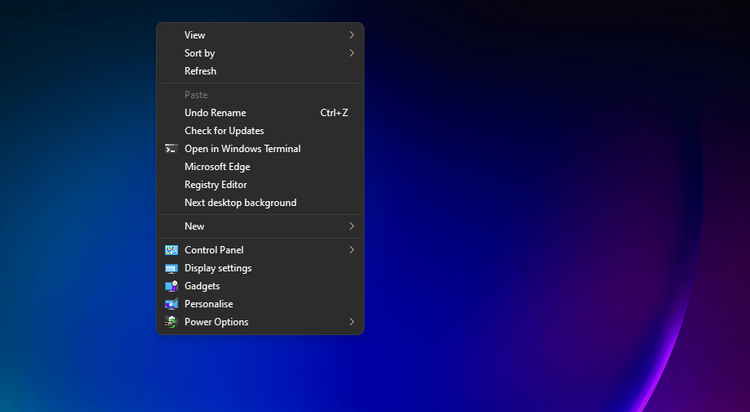The height and width of the screenshot is (412, 750).
Task: Click the Control Panel icon
Action: point(171,250)
